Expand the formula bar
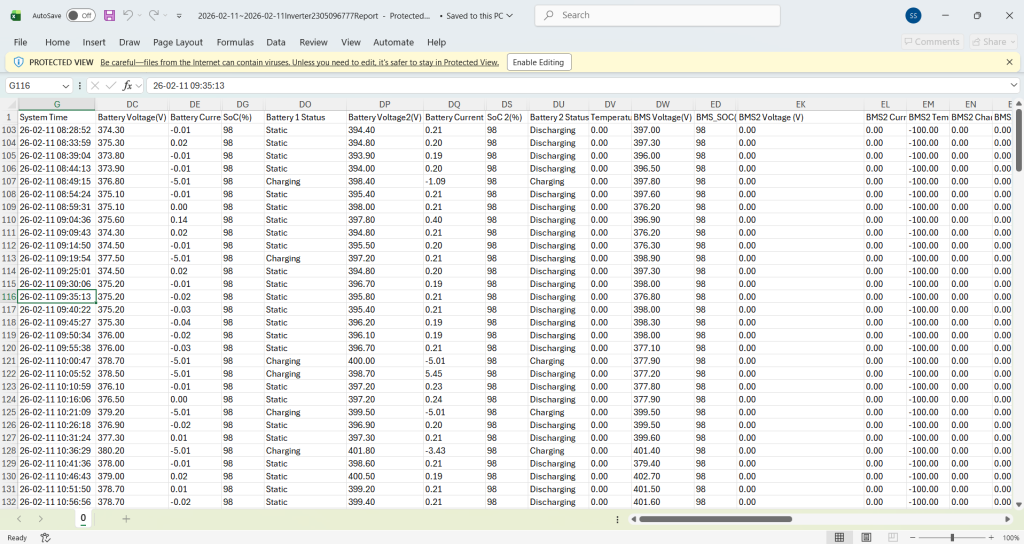Screen dimensions: 1024x544 (1012, 86)
